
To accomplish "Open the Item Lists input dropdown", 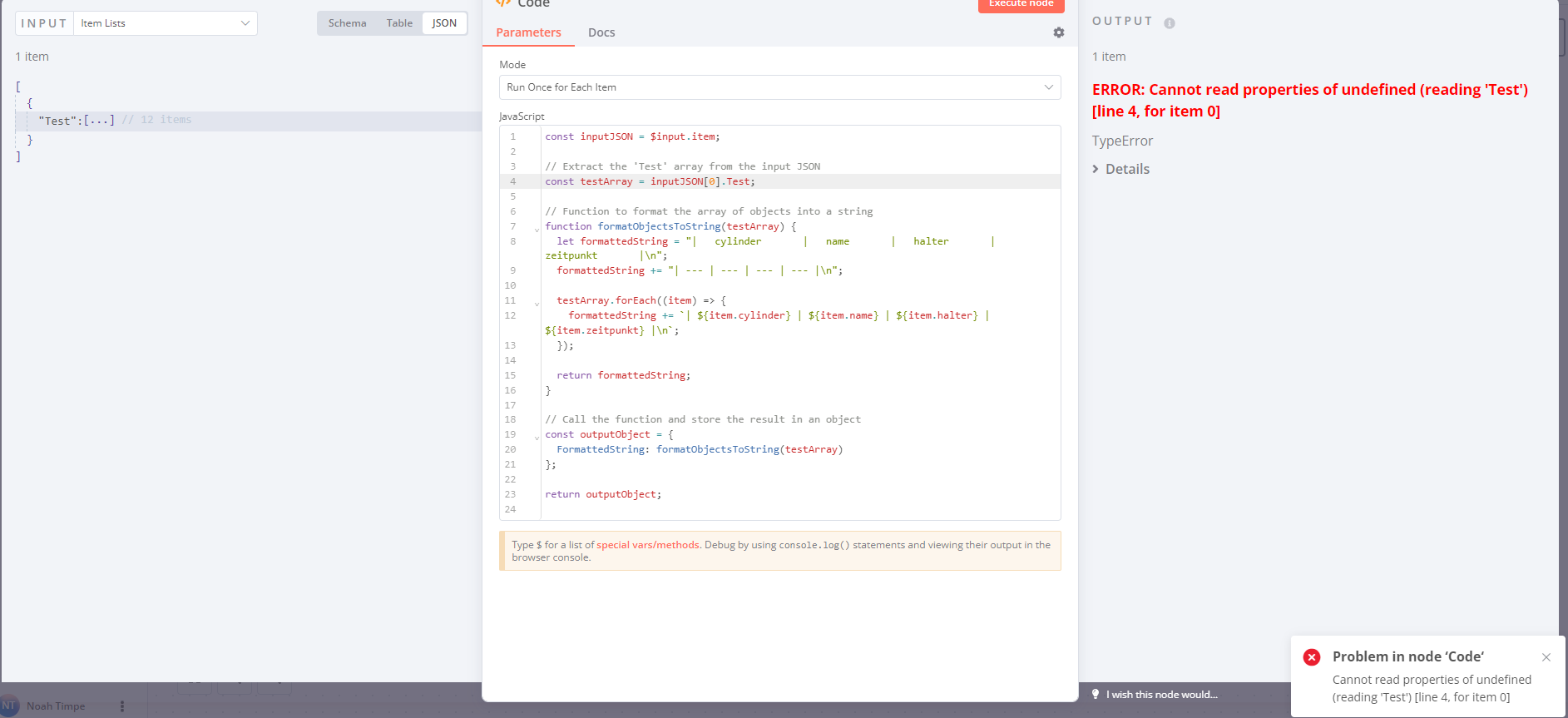I will pyautogui.click(x=165, y=23).
